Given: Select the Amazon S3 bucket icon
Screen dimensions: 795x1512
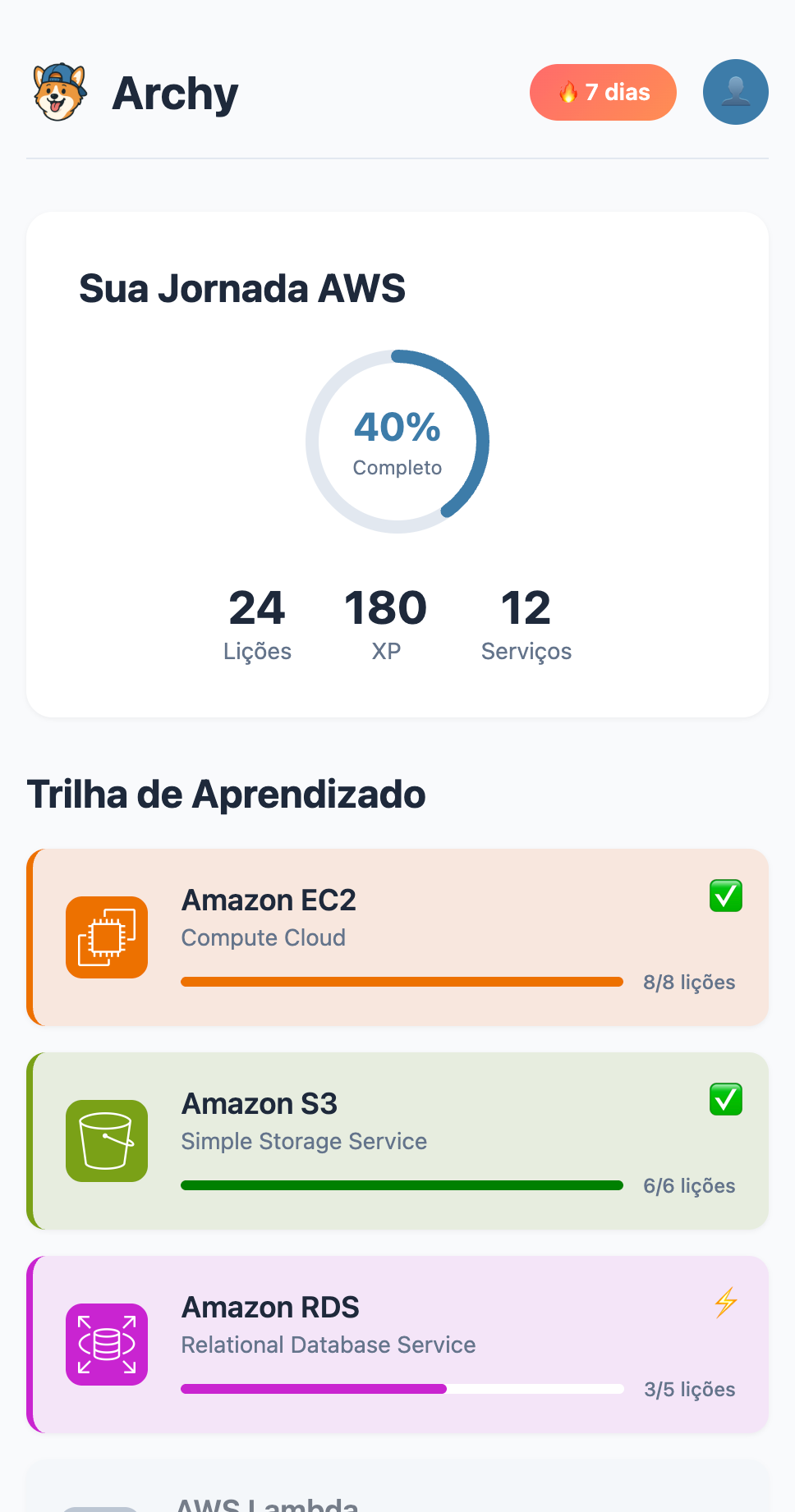Looking at the screenshot, I should [x=107, y=1141].
